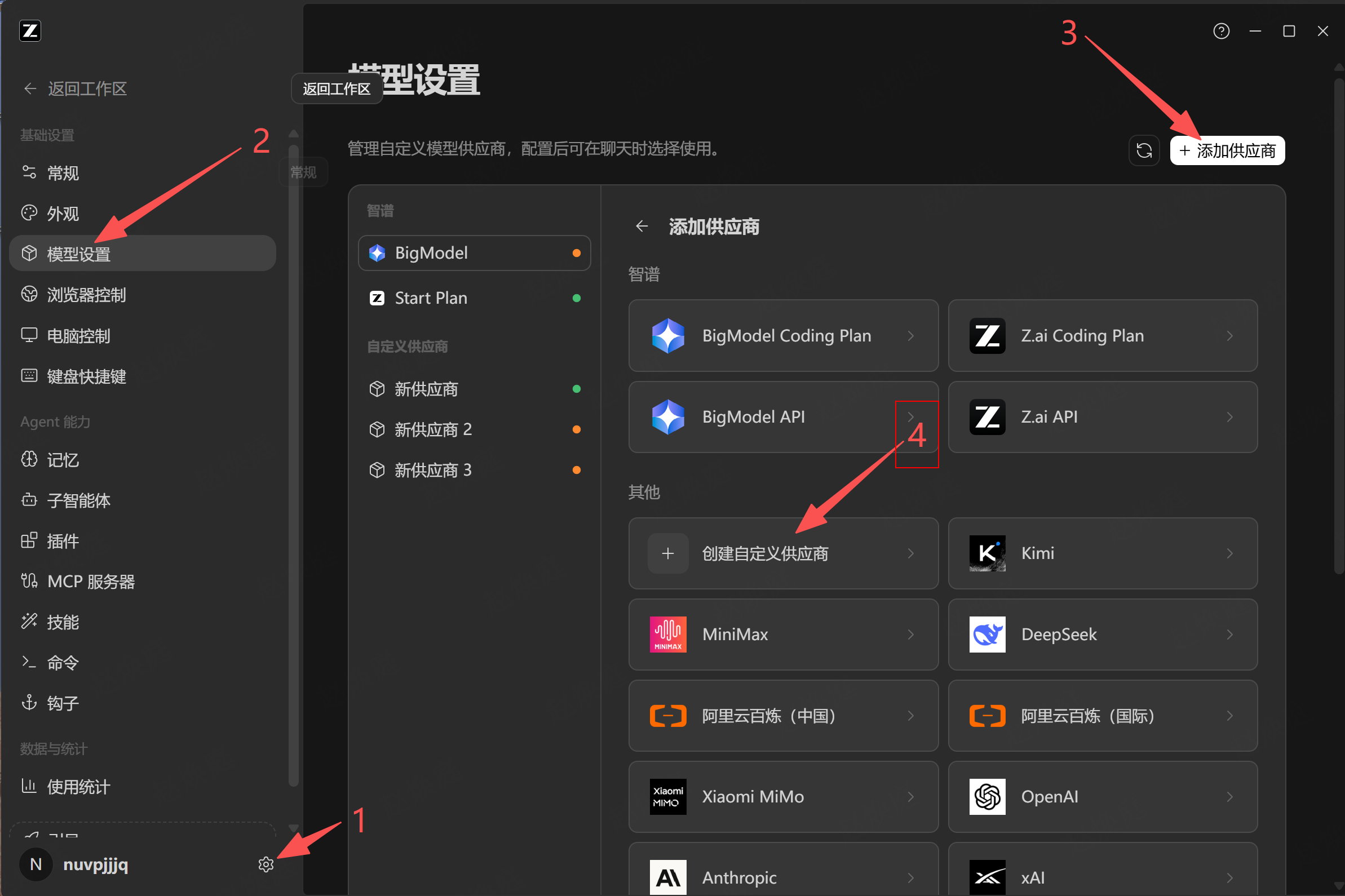Expand the Z.ai API chevron

coord(1229,416)
